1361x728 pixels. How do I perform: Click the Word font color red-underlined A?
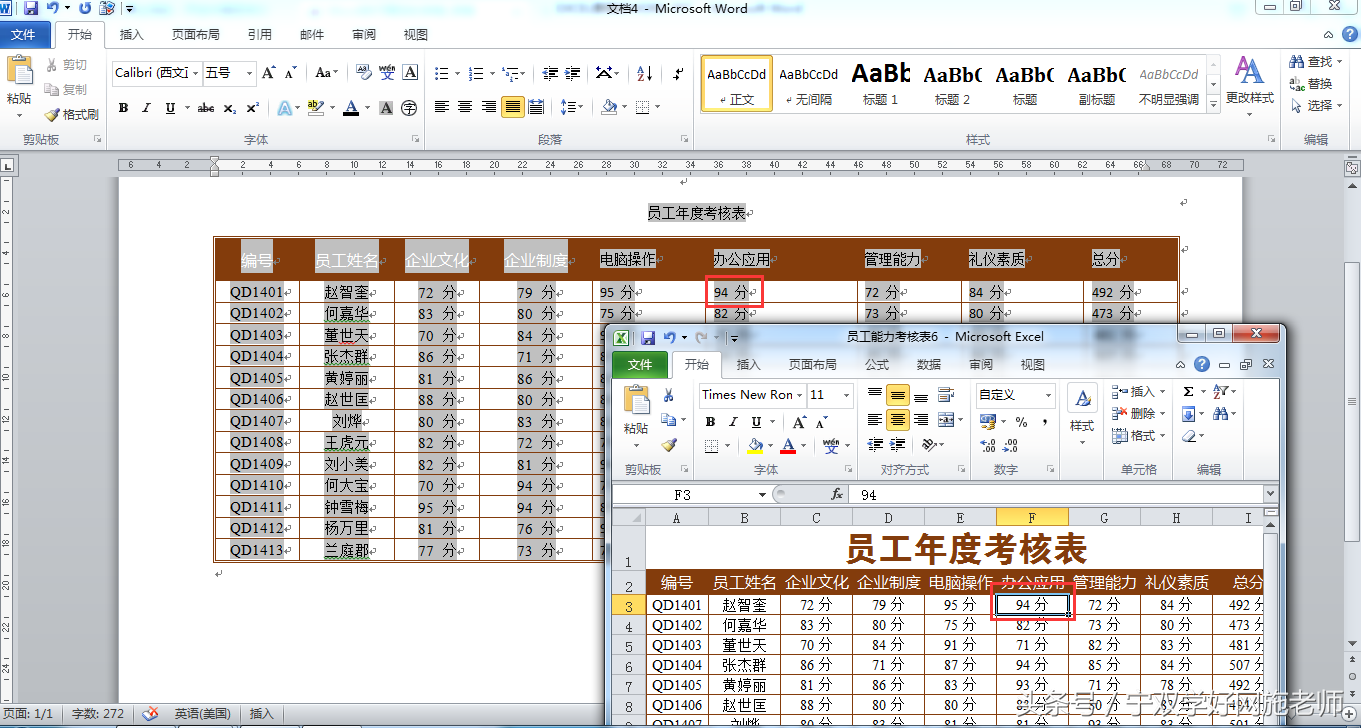coord(351,108)
